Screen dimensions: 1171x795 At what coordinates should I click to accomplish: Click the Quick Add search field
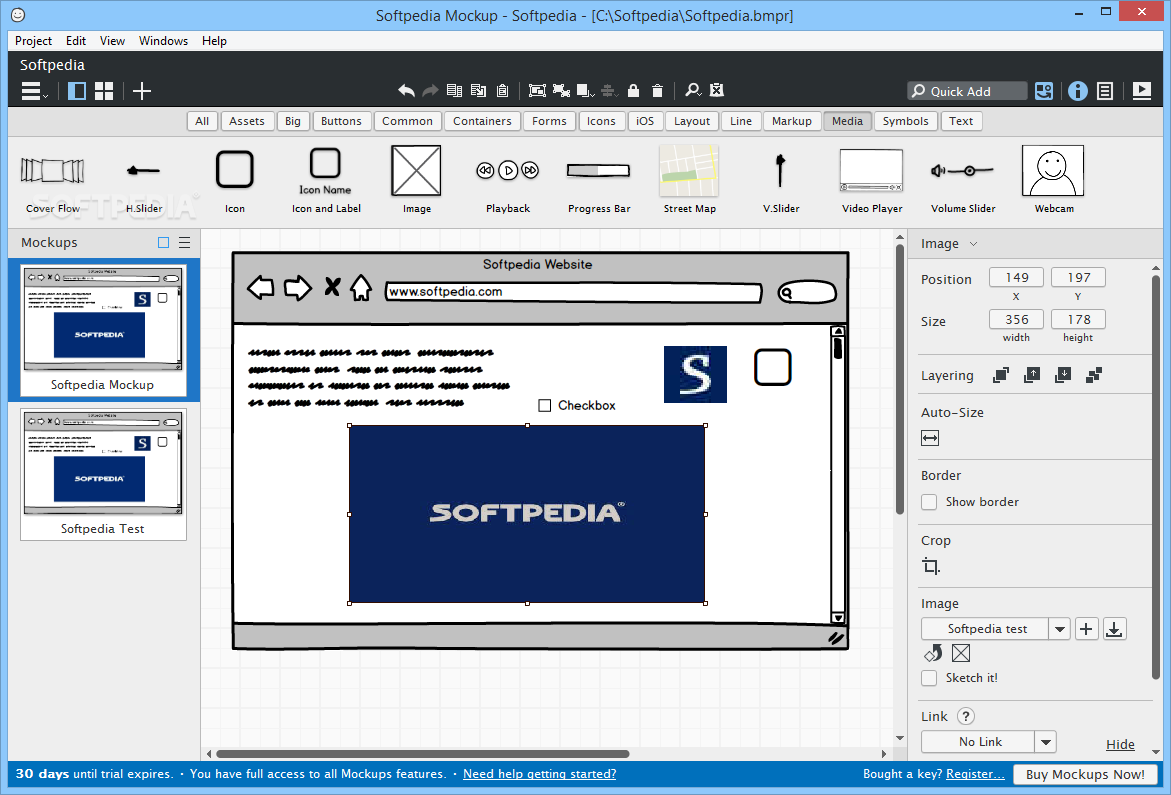click(968, 91)
